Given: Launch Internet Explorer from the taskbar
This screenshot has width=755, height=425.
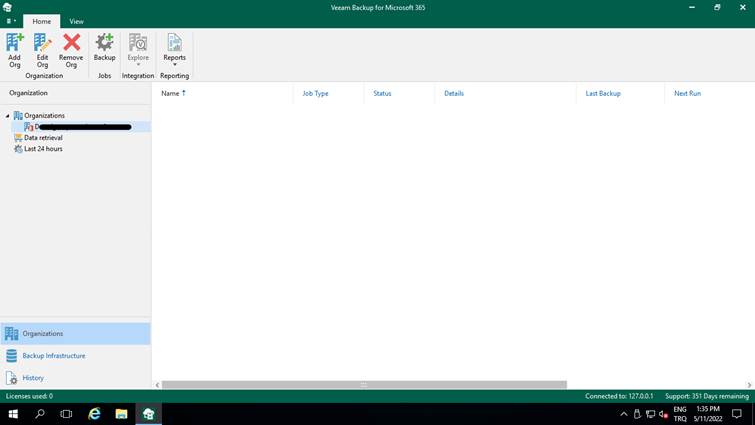Looking at the screenshot, I should (94, 414).
